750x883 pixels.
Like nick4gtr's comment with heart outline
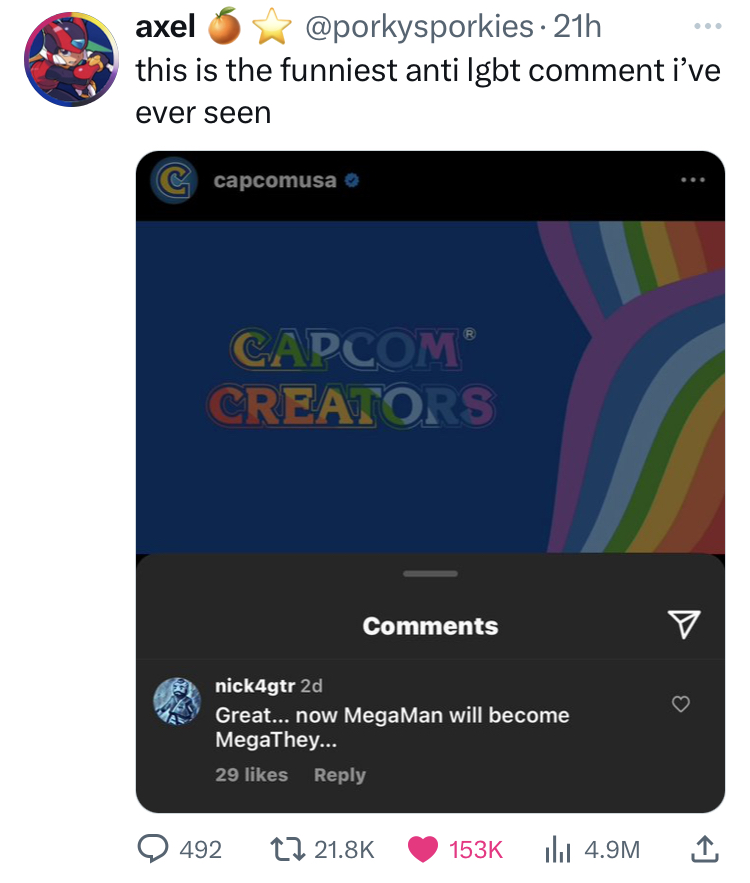click(x=681, y=704)
